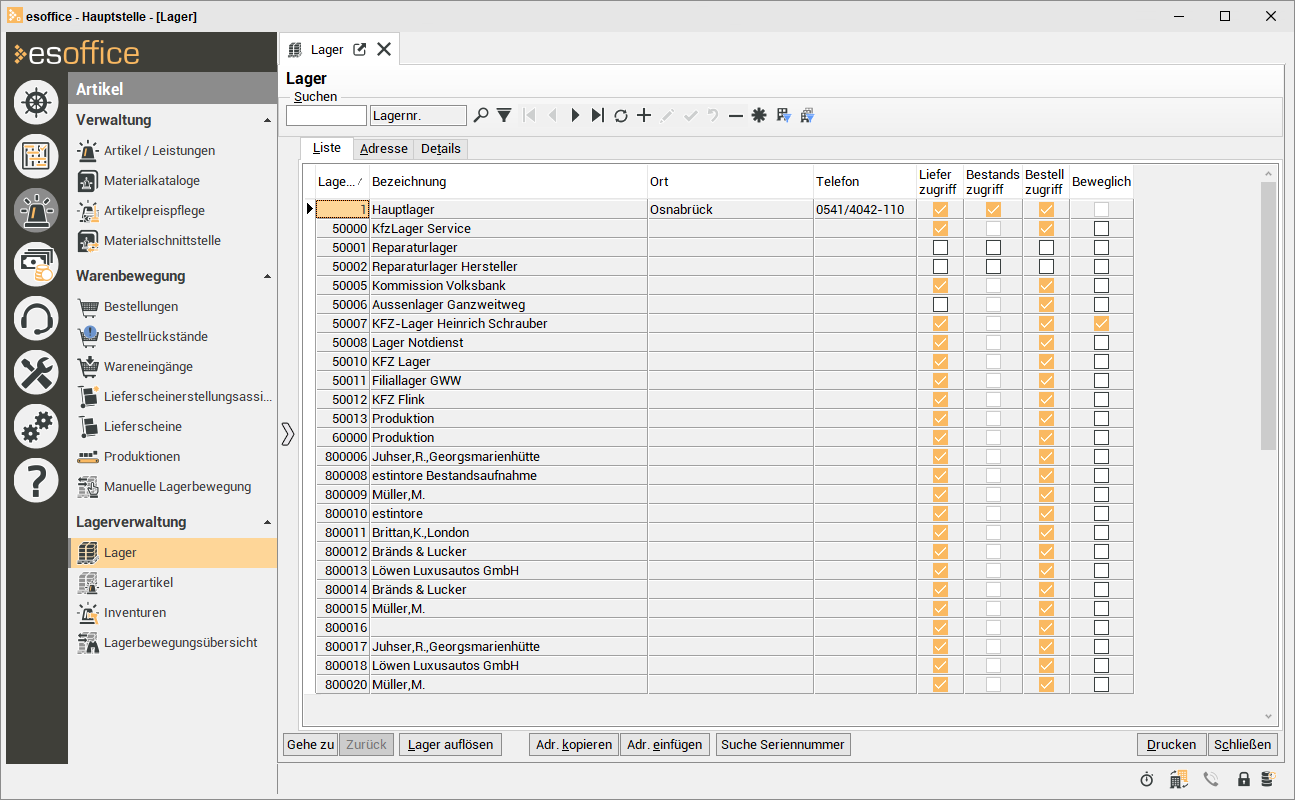
Task: Click the Schließen button
Action: 1243,745
